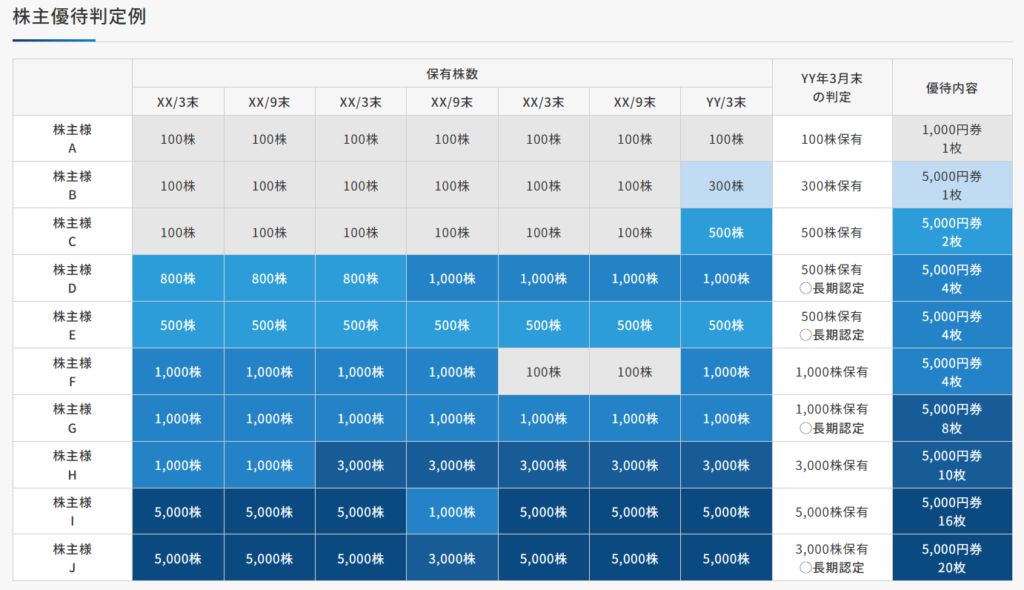Click the 5,000円券 16枚 benefit cell
The width and height of the screenshot is (1024, 590).
pyautogui.click(x=952, y=512)
